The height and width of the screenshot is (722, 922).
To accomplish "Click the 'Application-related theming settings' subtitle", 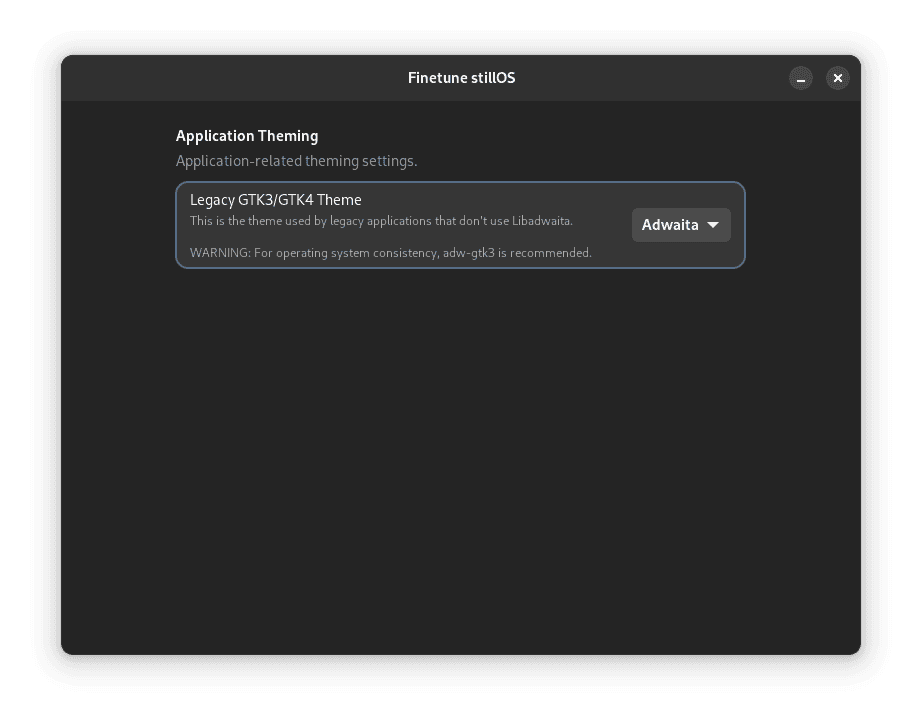I will click(296, 161).
